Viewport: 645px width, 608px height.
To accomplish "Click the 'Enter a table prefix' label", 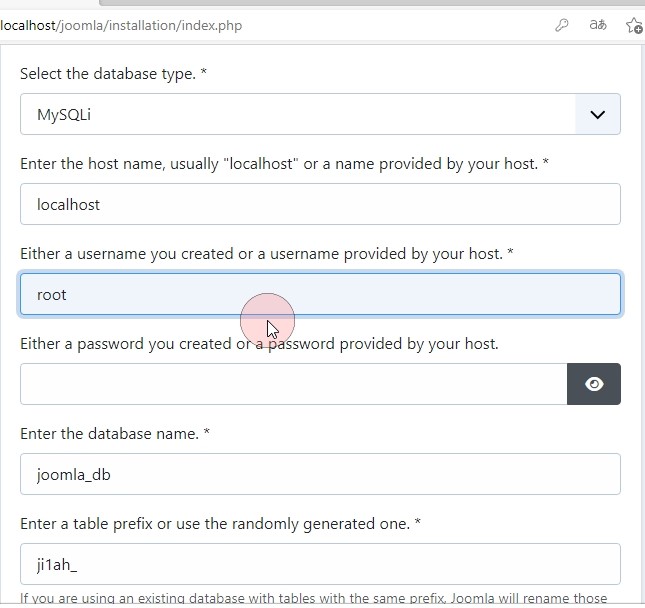I will (220, 524).
